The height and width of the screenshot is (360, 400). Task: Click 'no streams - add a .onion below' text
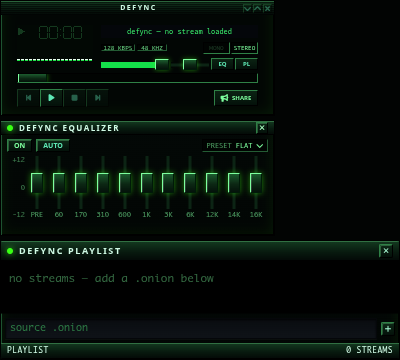point(111,278)
